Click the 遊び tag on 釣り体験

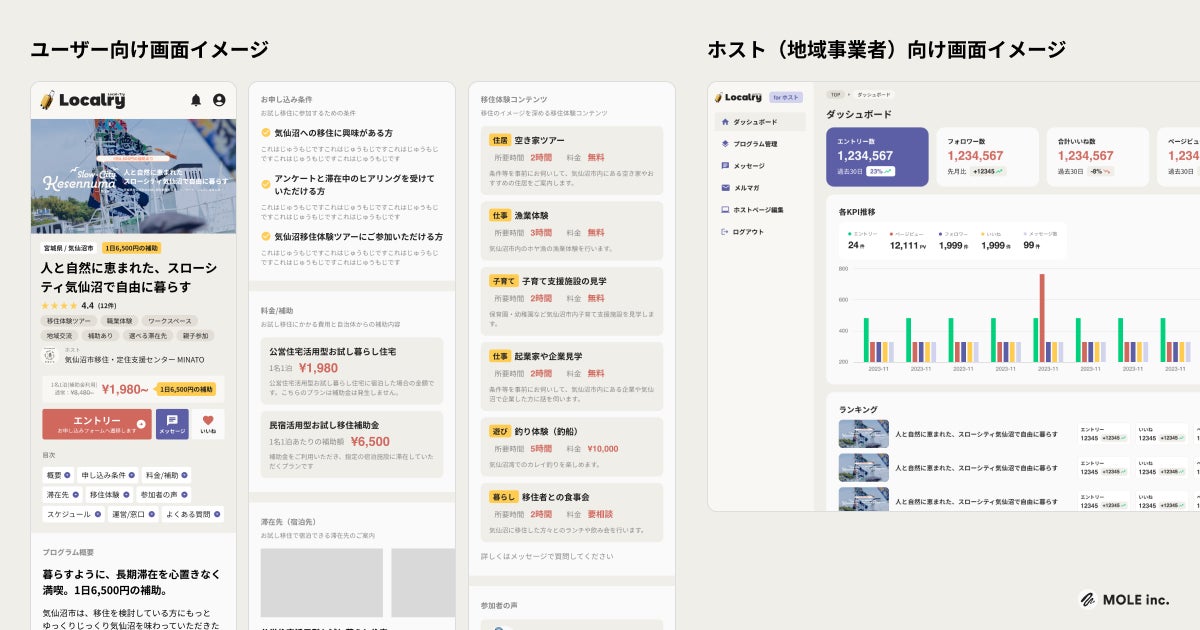tap(501, 432)
